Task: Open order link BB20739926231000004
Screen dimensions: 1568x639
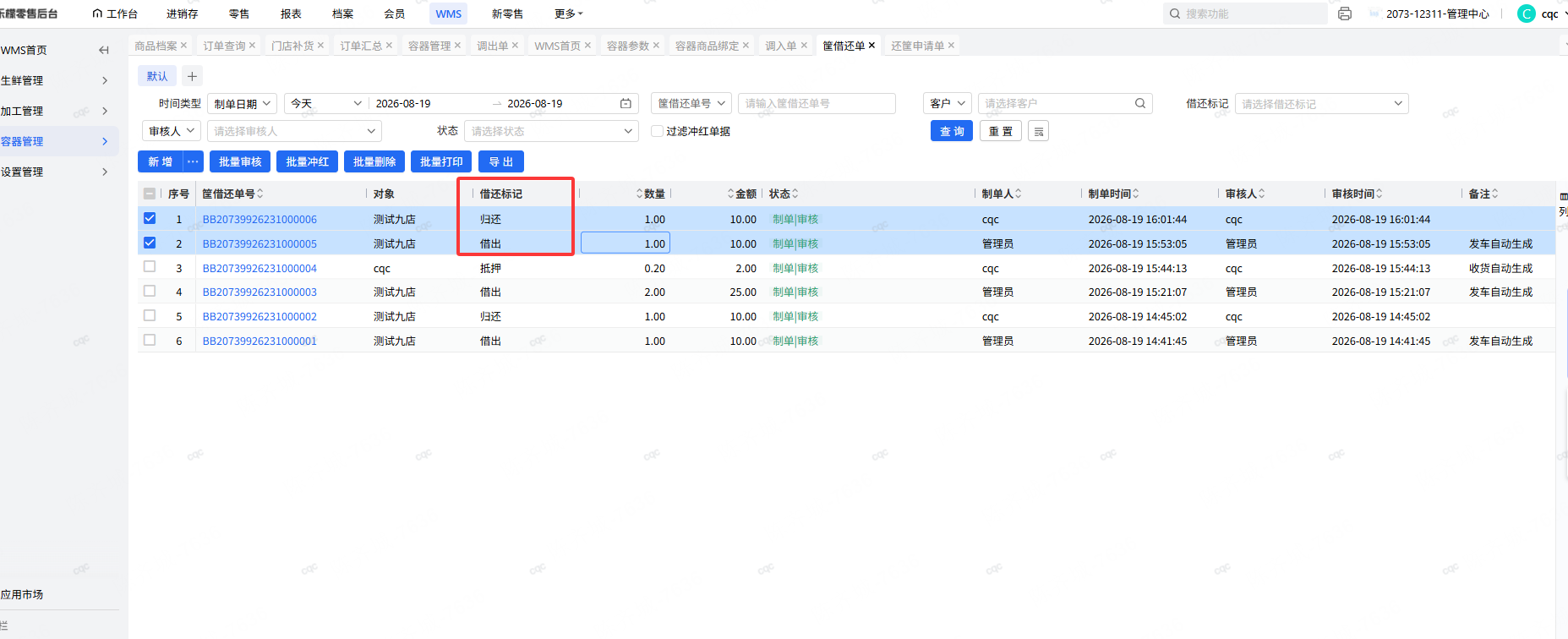Action: coord(260,268)
